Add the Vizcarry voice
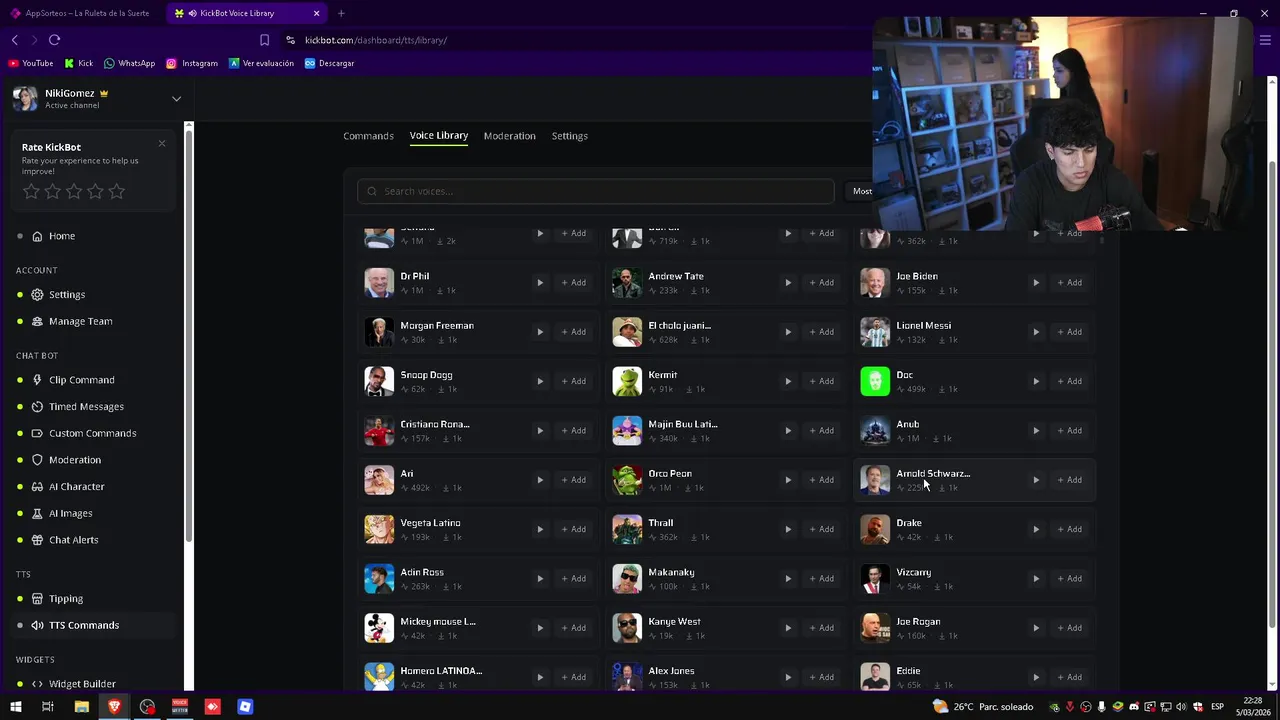This screenshot has height=720, width=1280. coord(1069,579)
